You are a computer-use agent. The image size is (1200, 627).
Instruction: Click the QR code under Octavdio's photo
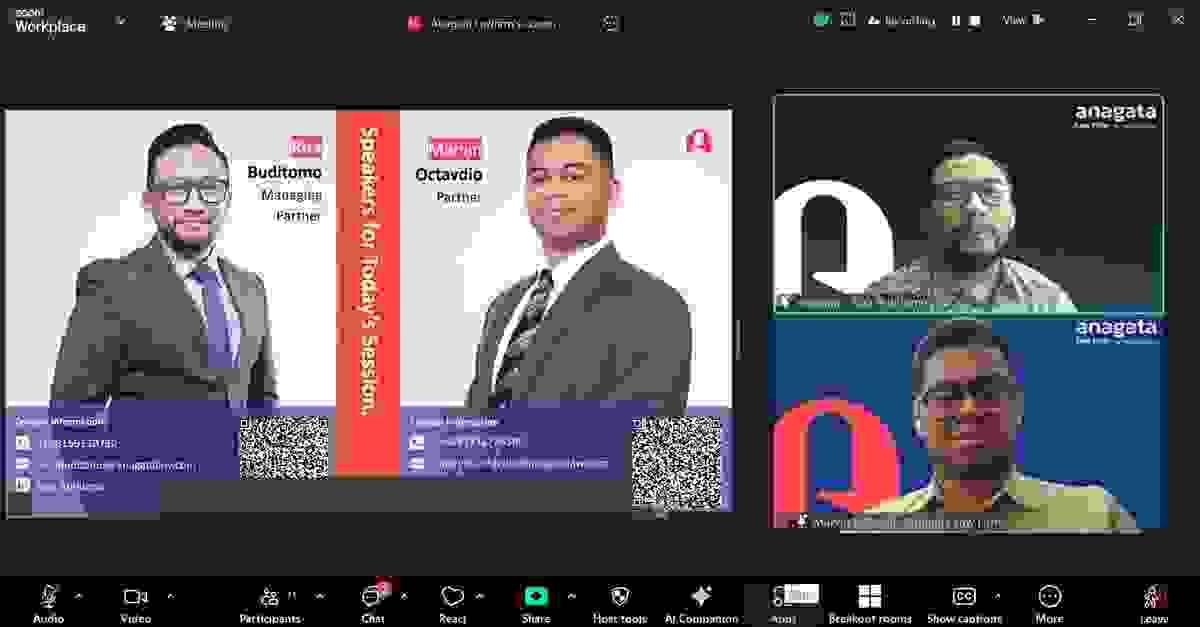tap(676, 463)
